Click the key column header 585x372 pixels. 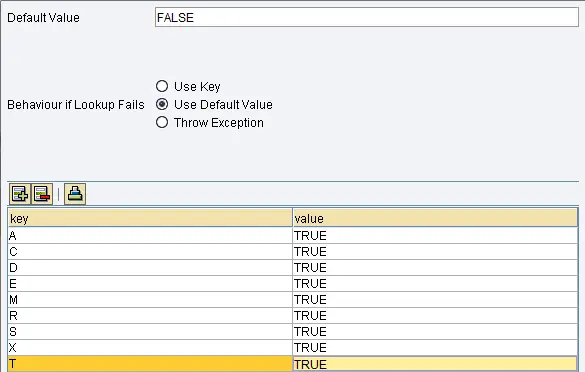coord(150,218)
